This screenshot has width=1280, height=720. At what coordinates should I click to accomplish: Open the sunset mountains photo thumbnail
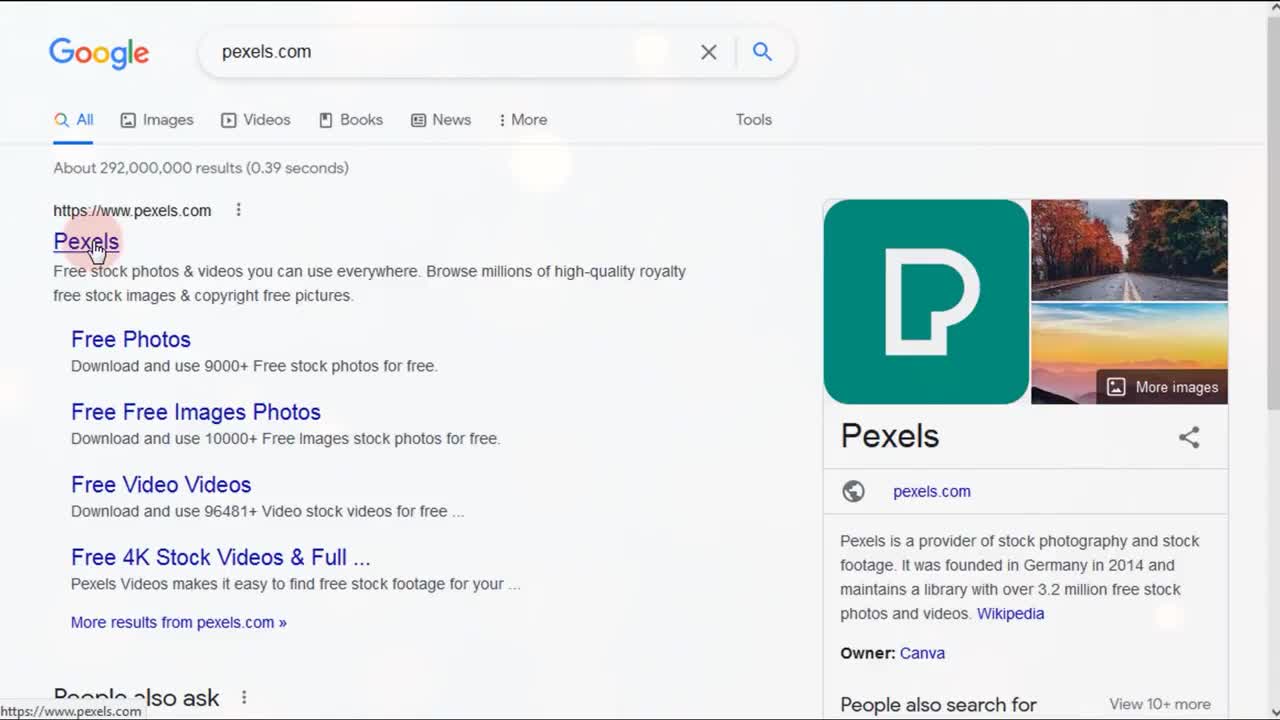tap(1129, 354)
